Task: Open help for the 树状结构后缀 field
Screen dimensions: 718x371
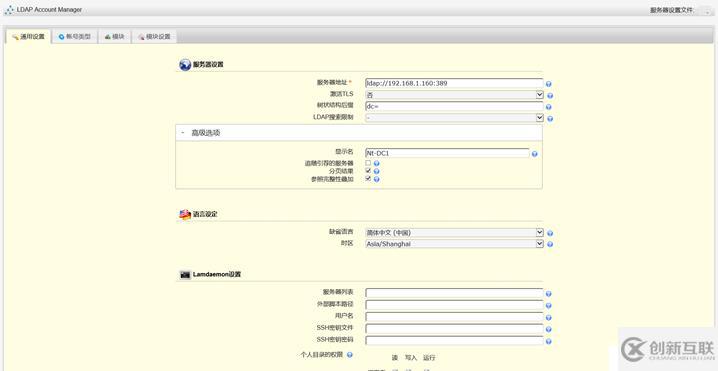Action: pyautogui.click(x=549, y=107)
